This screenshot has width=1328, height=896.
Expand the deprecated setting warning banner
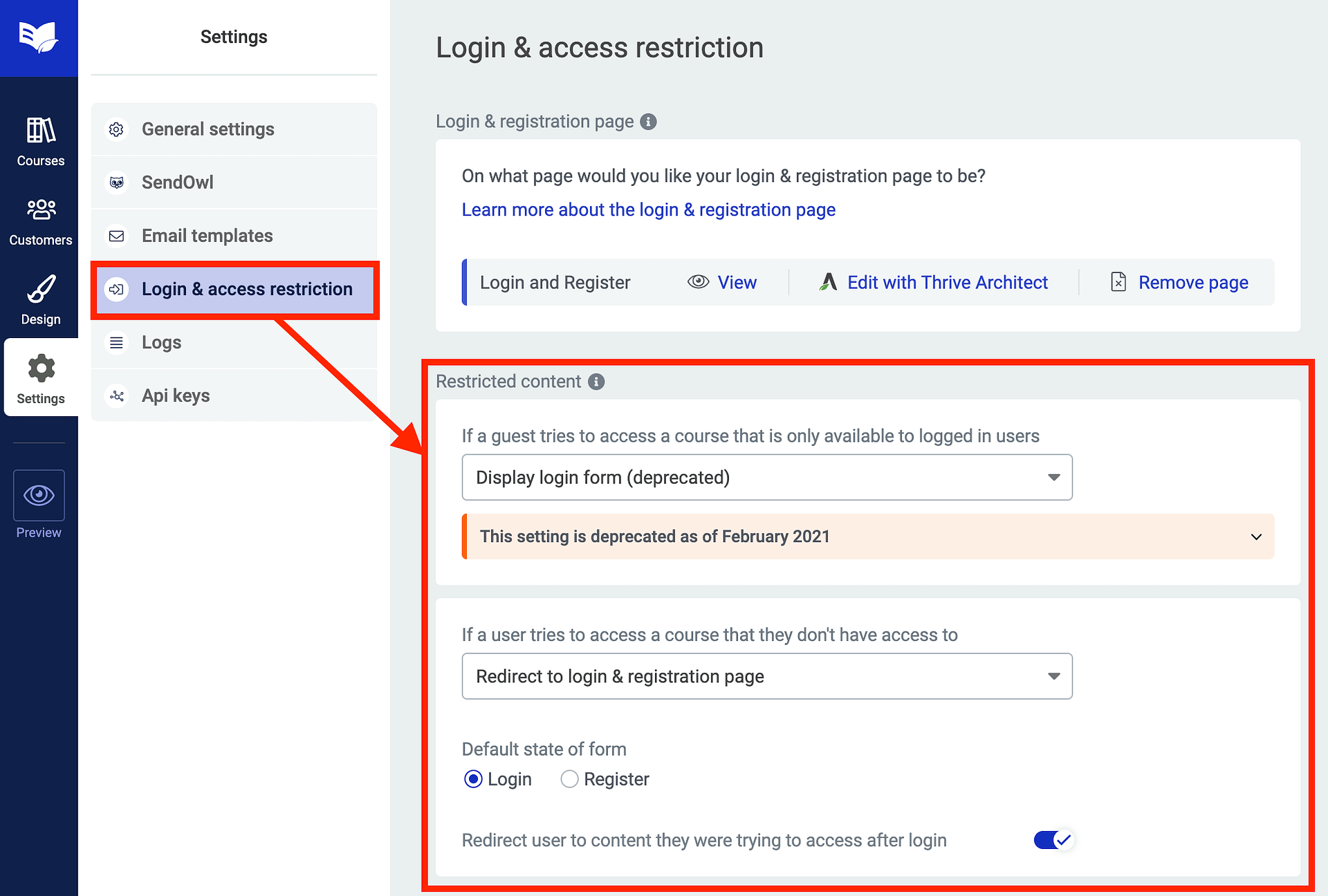pos(1256,536)
